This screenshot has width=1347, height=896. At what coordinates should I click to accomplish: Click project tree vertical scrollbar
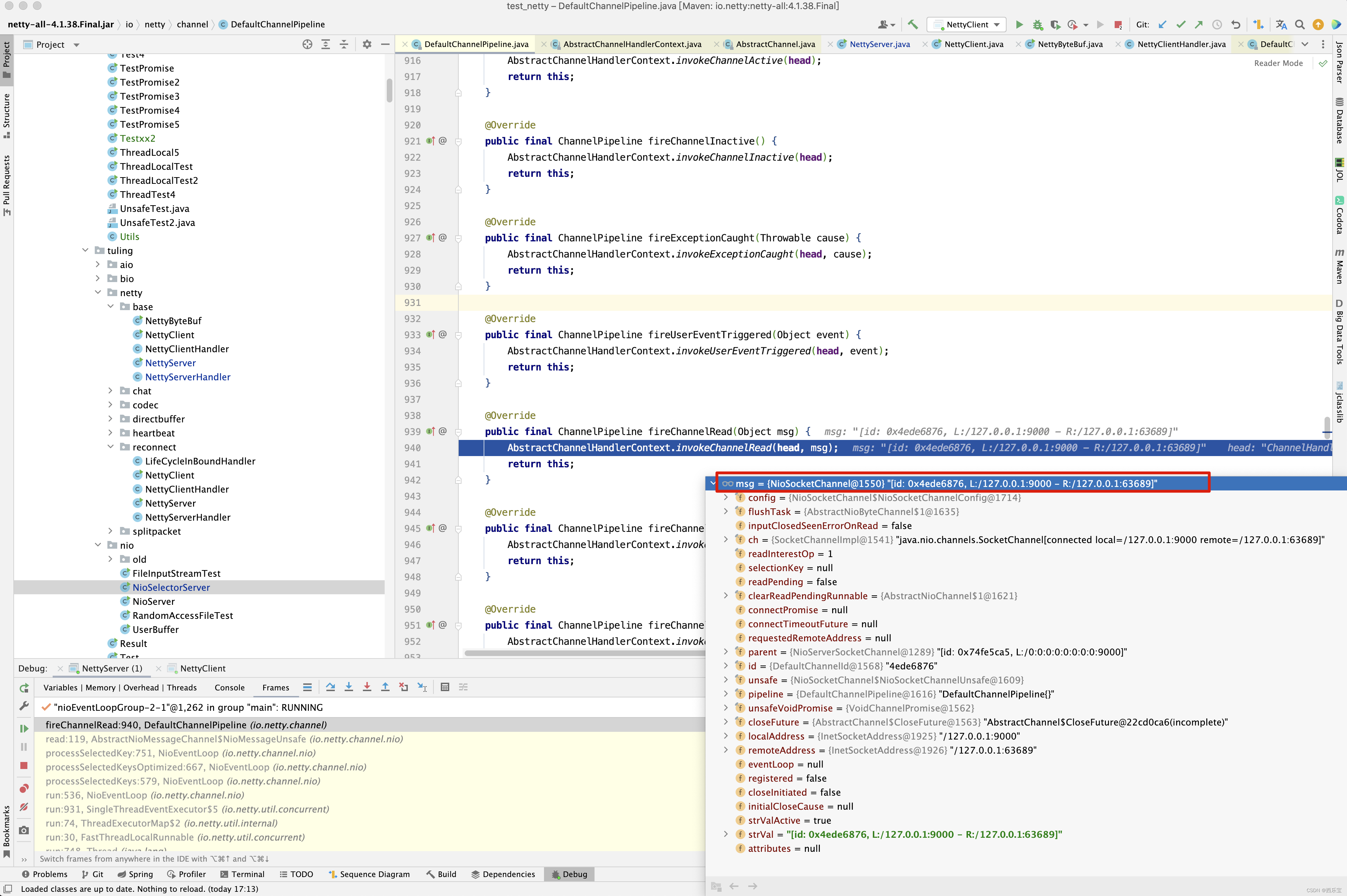pos(389,90)
